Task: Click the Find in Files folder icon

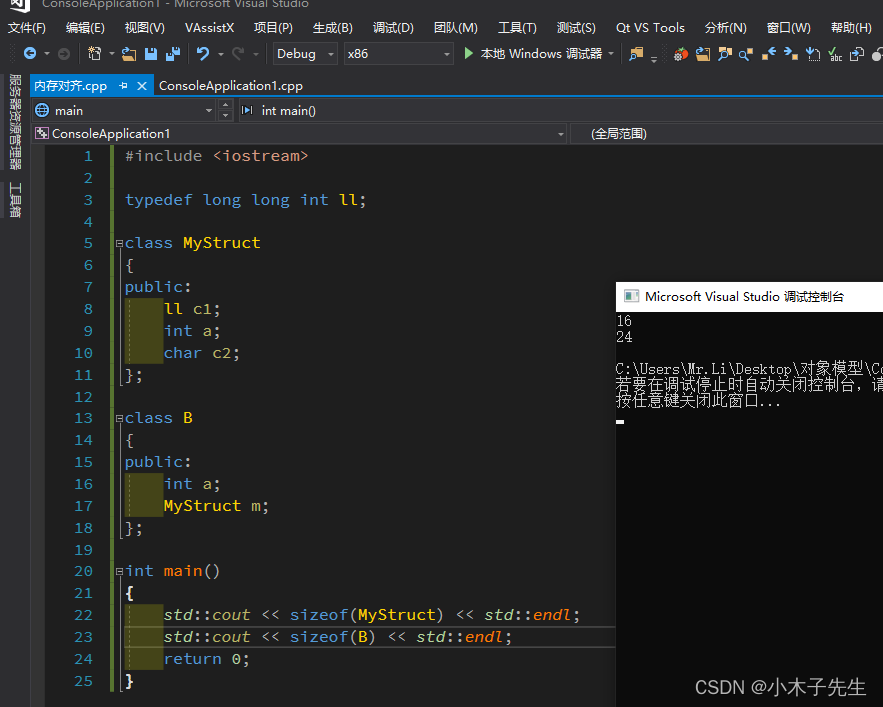Action: coord(636,54)
